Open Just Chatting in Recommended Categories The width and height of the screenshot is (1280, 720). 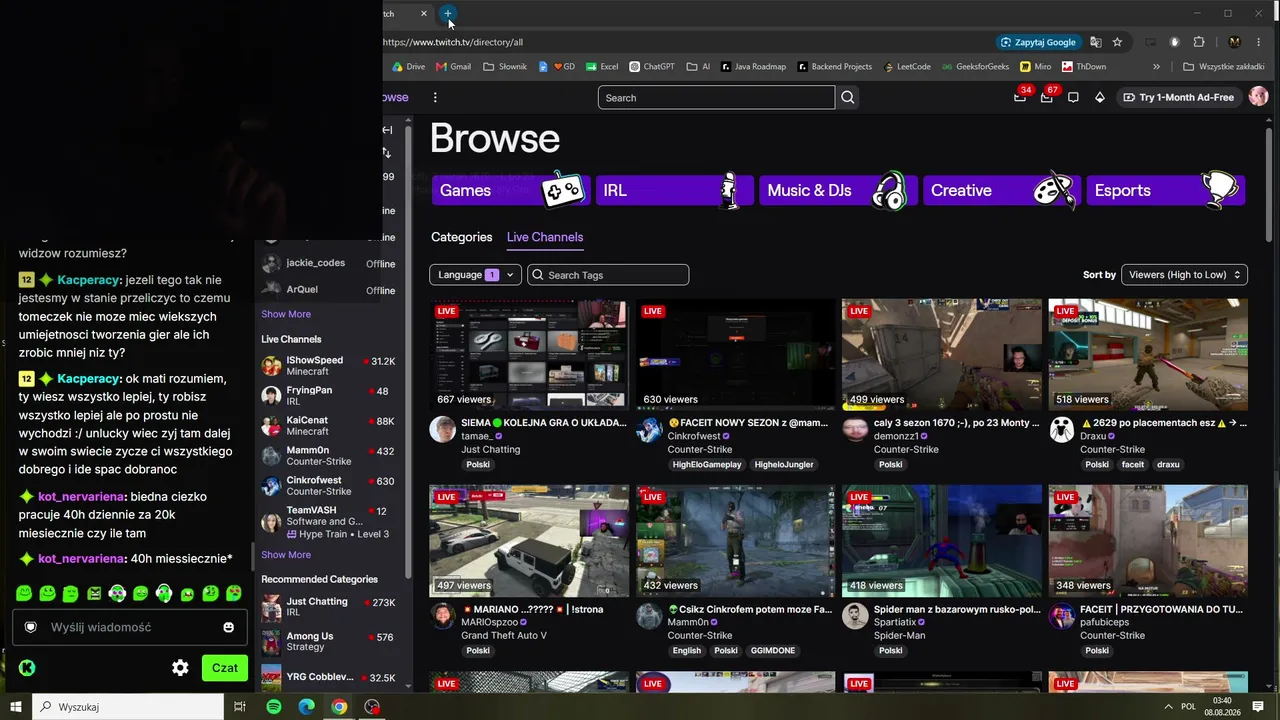pos(328,607)
